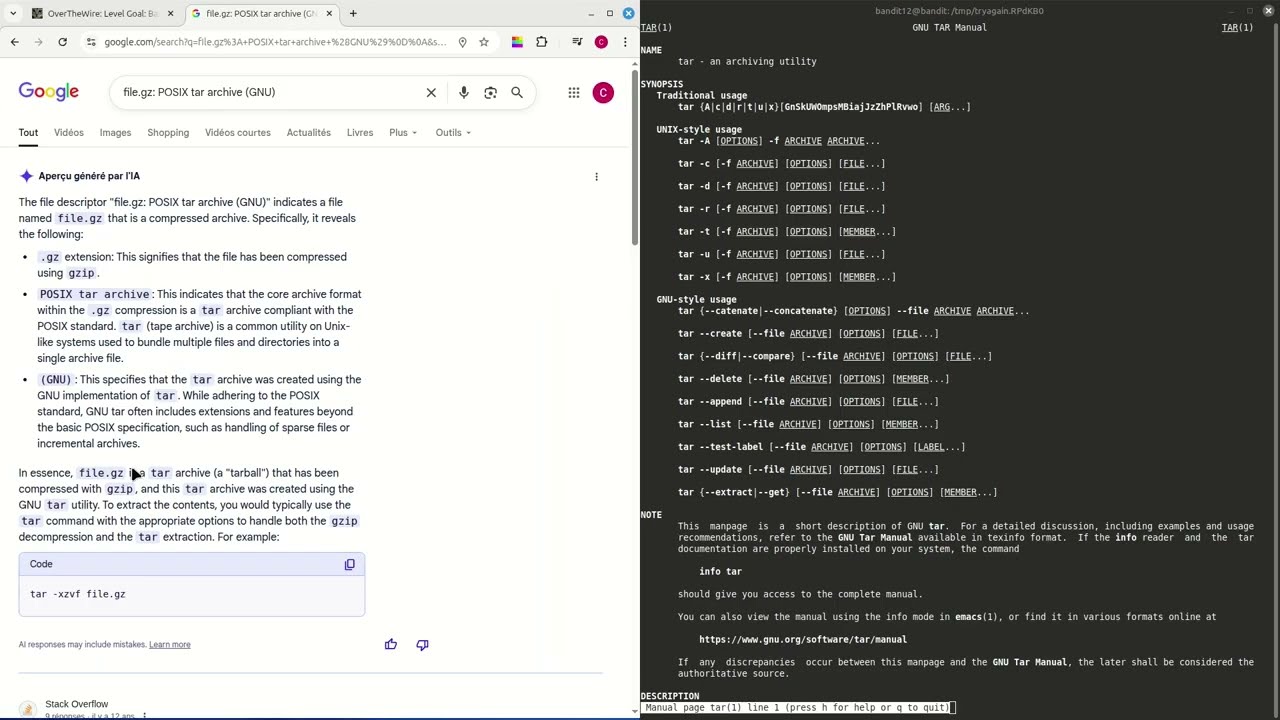Open the rainbow-colored extension icon
Image resolution: width=1280 pixels, height=720 pixels.
click(517, 42)
